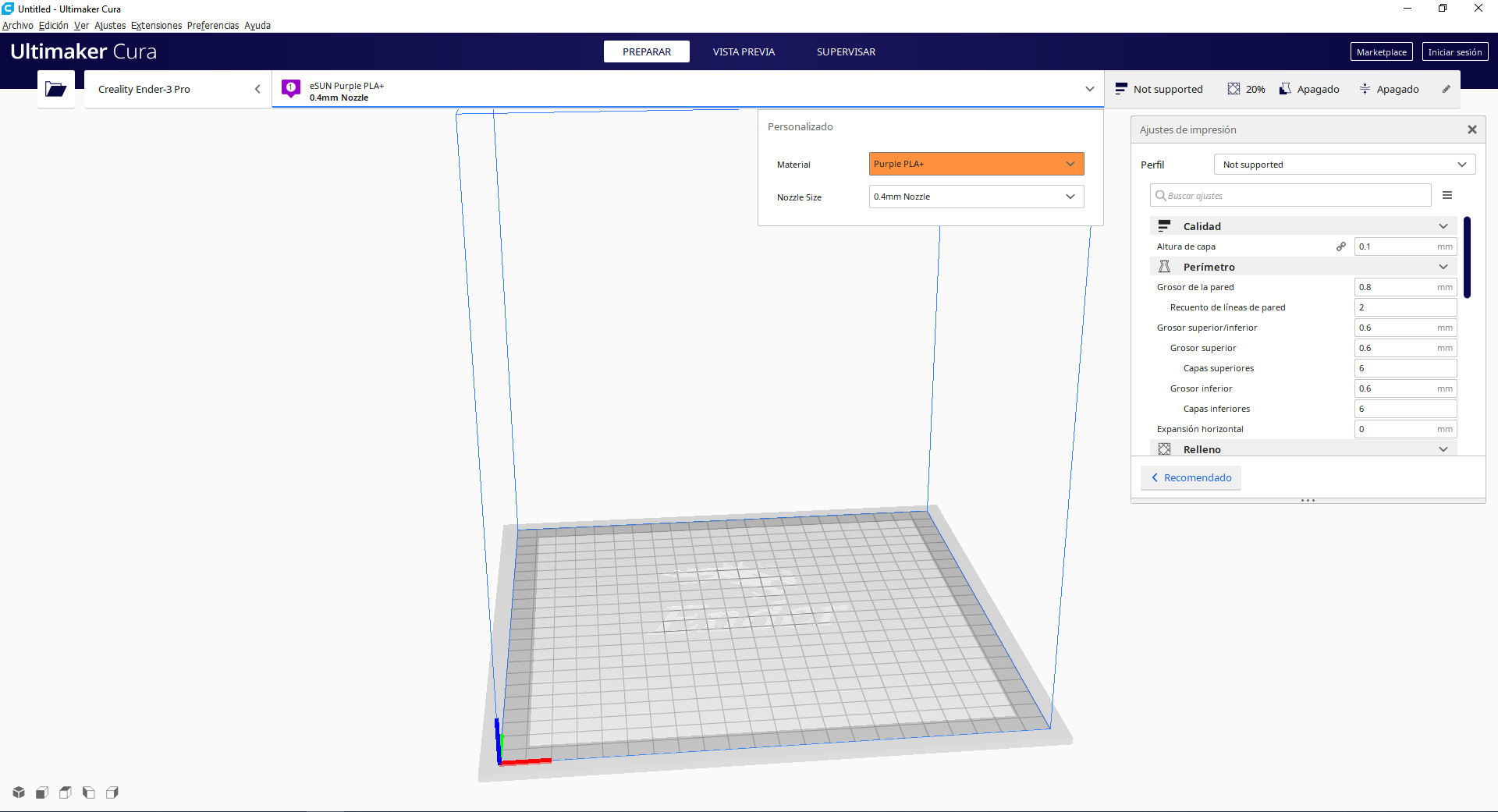Viewport: 1498px width, 812px height.
Task: Click the Perímetro category icon
Action: (x=1164, y=267)
